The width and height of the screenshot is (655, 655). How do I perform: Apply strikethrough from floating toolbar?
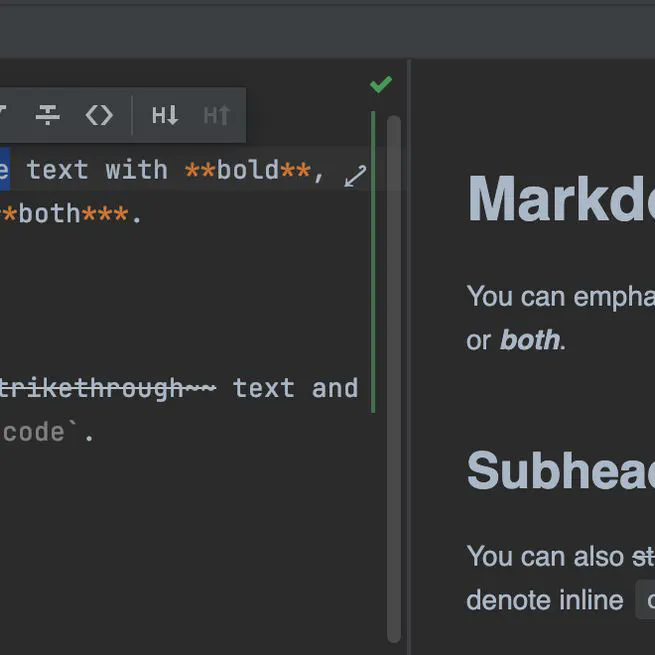48,115
